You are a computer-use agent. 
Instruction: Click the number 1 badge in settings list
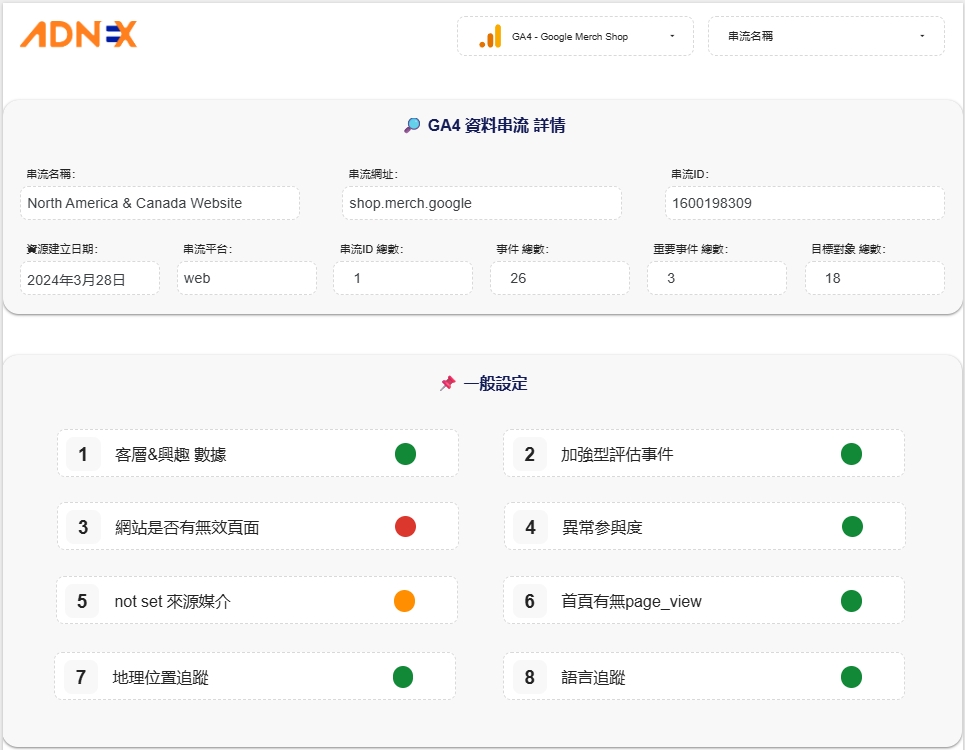tap(83, 454)
